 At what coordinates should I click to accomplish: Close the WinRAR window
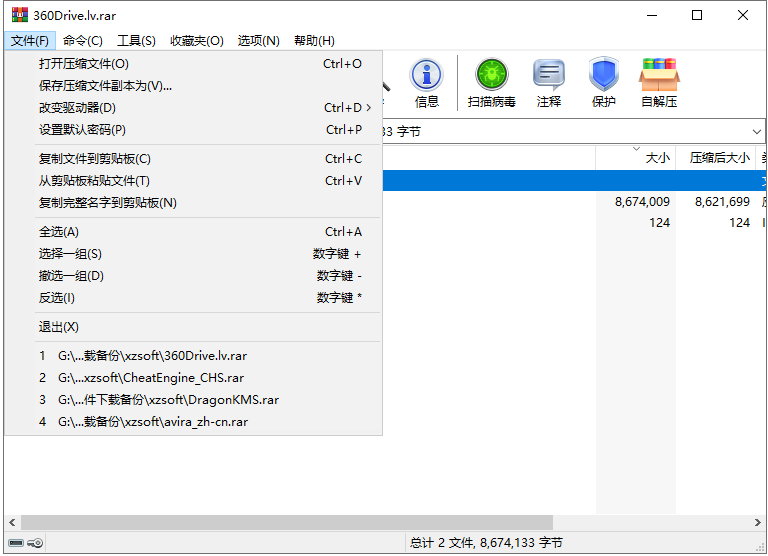[743, 16]
